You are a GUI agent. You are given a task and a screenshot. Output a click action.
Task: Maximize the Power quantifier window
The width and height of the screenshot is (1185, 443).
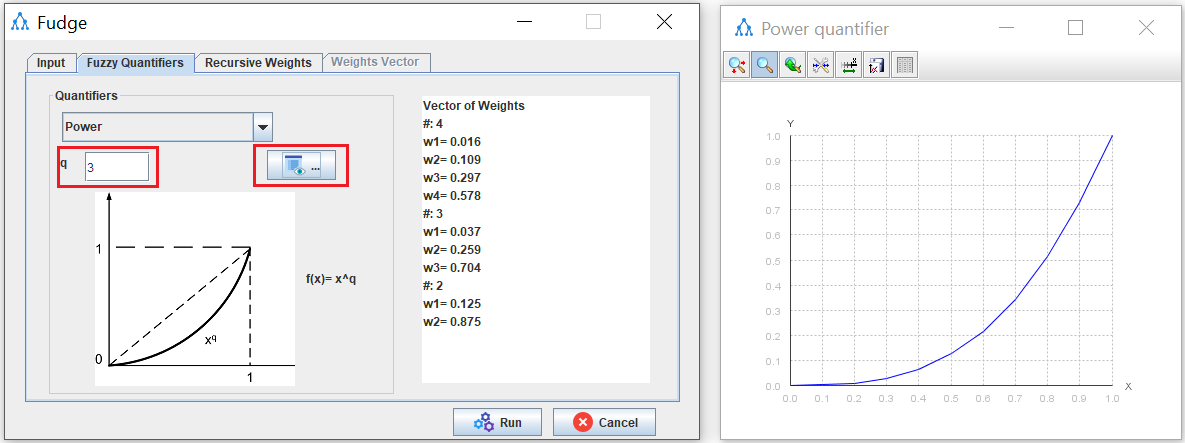point(1076,28)
